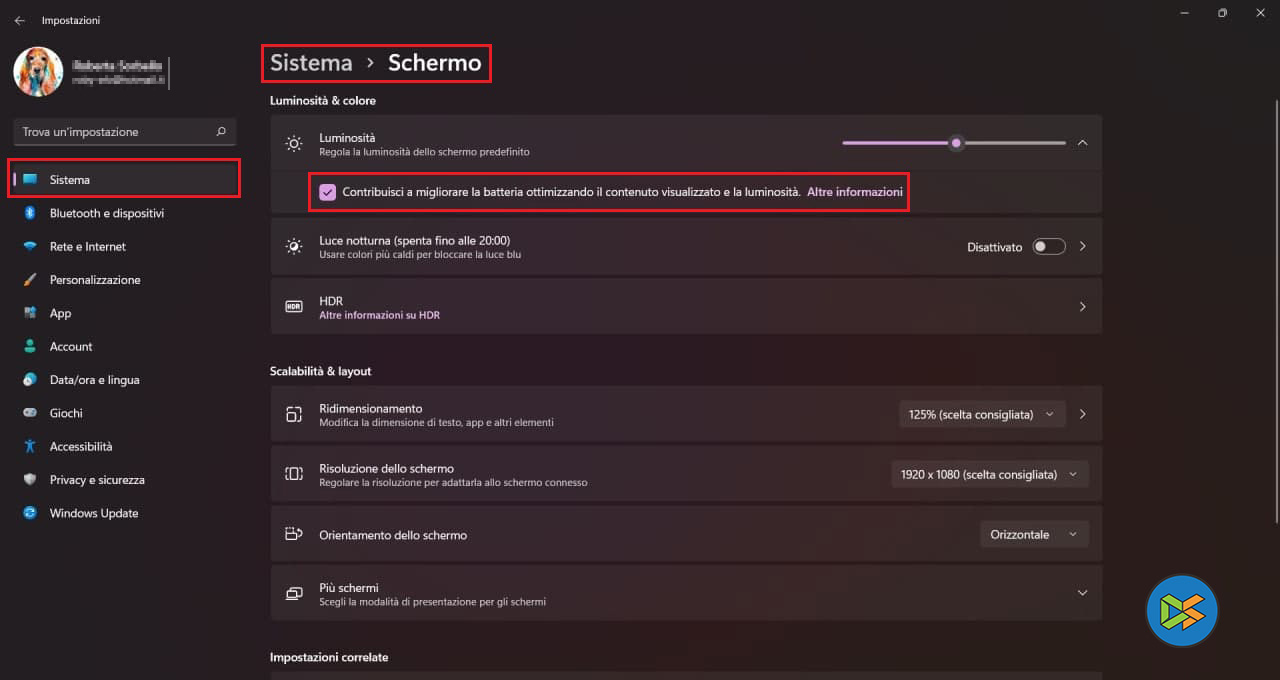
Task: Open the Ridimensionamento 125% dropdown
Action: 981,414
